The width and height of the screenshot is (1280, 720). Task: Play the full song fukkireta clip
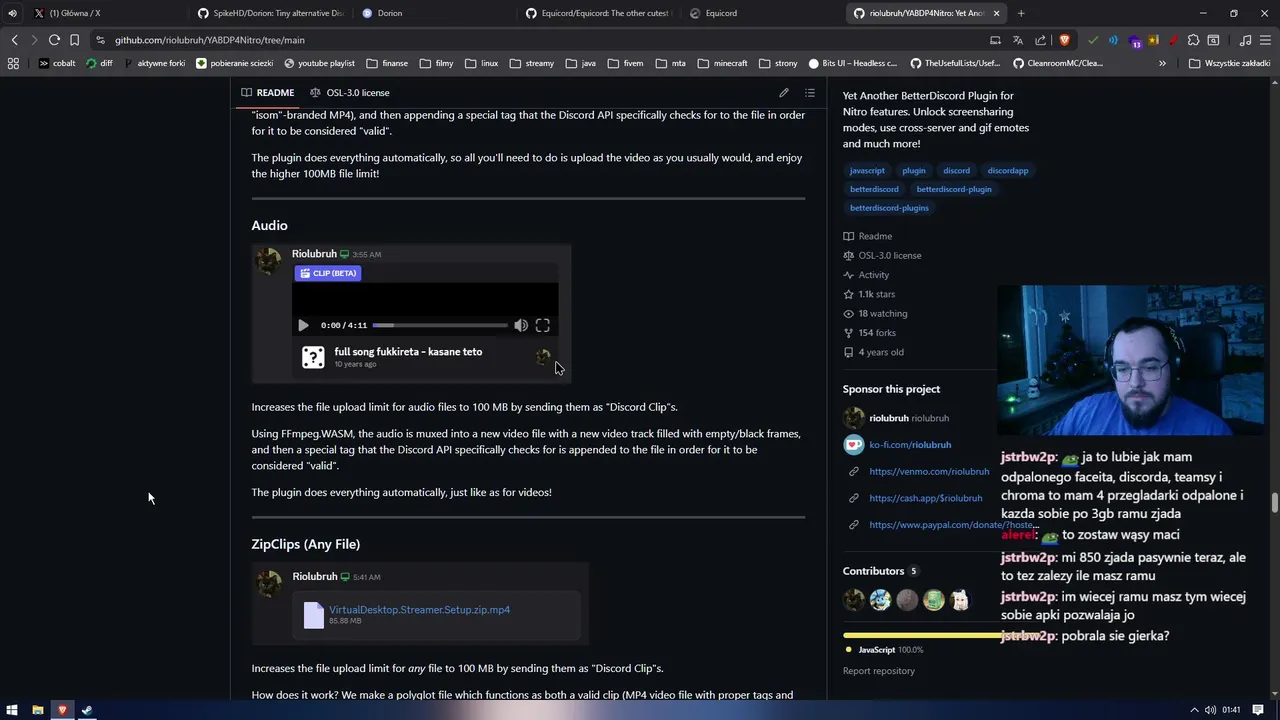pos(303,325)
